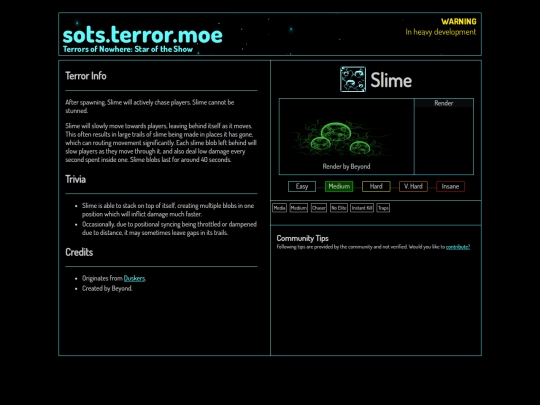The height and width of the screenshot is (405, 540).
Task: Click the Chaser tag
Action: tap(319, 208)
